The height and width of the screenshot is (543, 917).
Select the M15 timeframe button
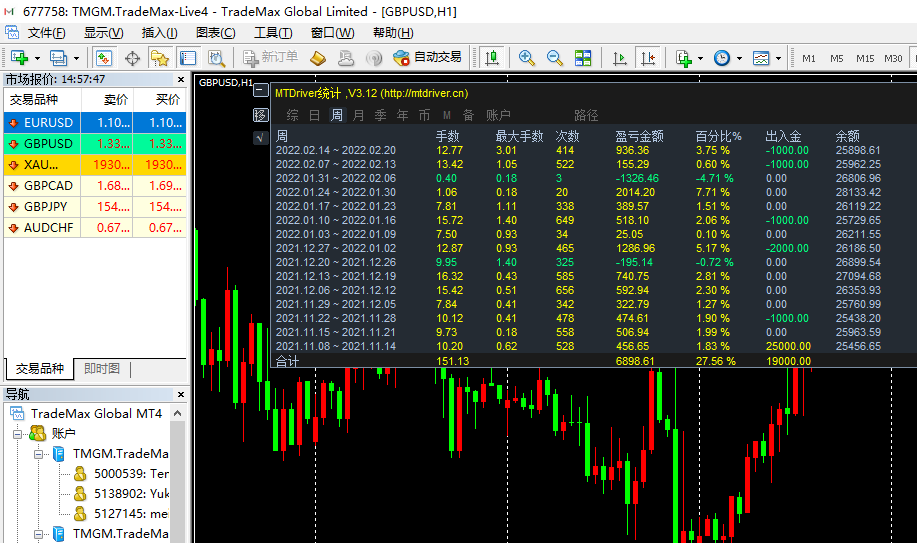tap(865, 59)
